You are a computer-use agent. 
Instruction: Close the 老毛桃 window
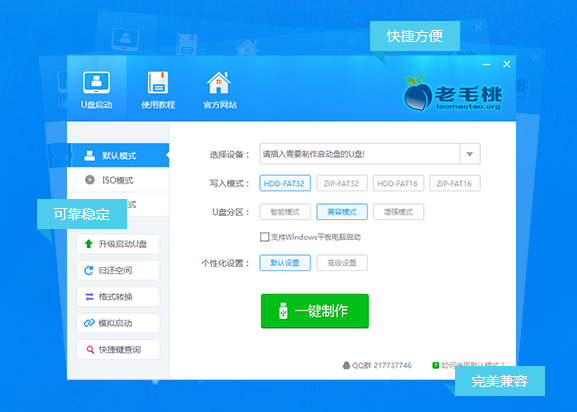[507, 64]
